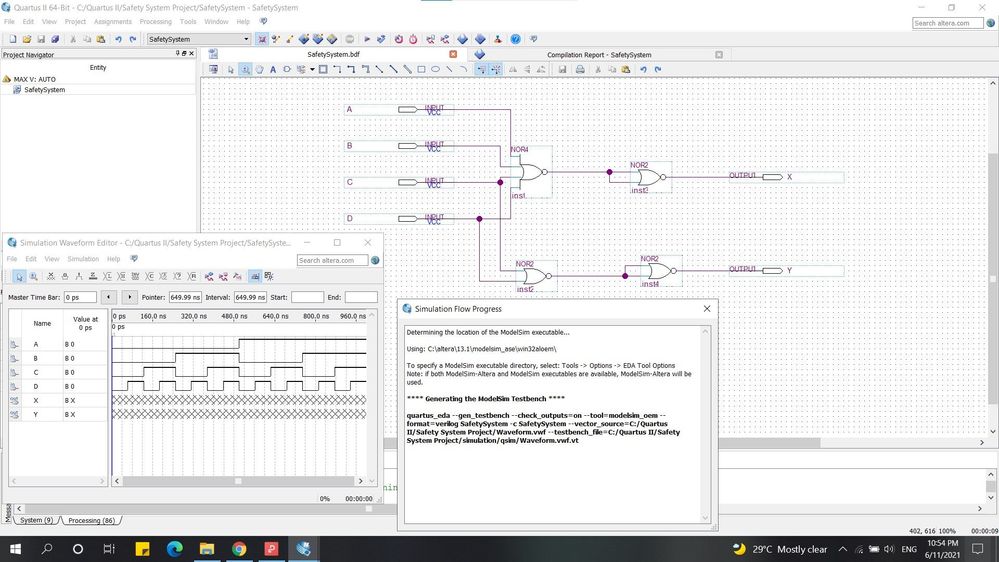Open the Processing menu
This screenshot has height=562, width=999.
tap(155, 21)
